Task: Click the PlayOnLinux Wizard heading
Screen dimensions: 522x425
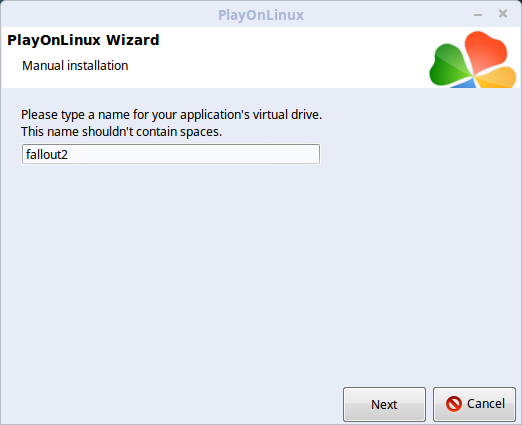Action: point(83,40)
